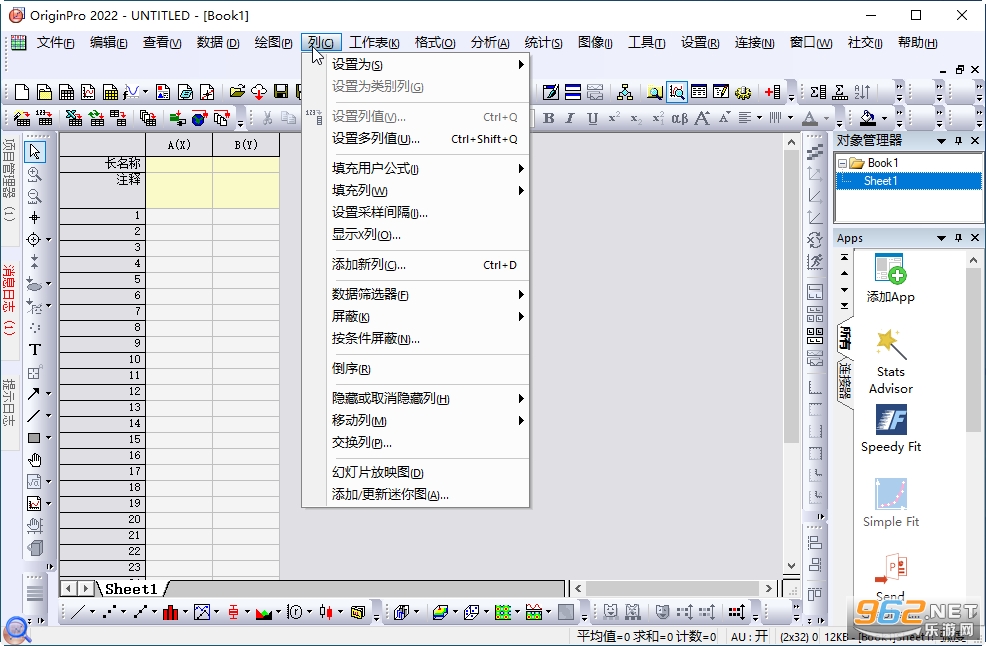Click the Save project icon
The height and width of the screenshot is (646, 986).
click(280, 92)
